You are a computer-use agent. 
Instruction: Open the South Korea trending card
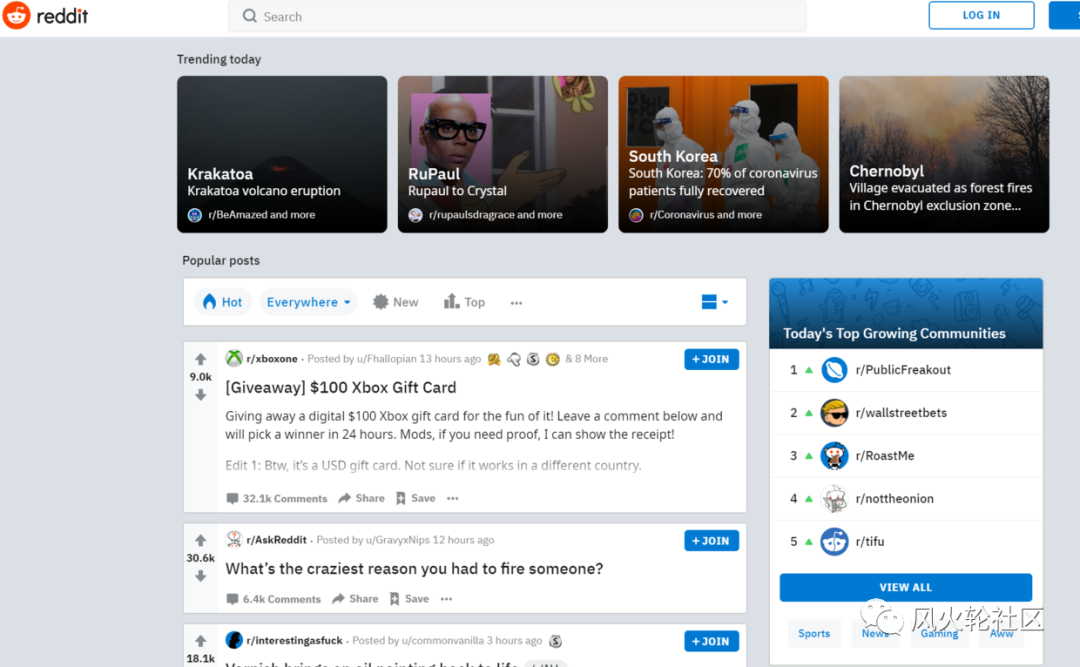[x=723, y=154]
